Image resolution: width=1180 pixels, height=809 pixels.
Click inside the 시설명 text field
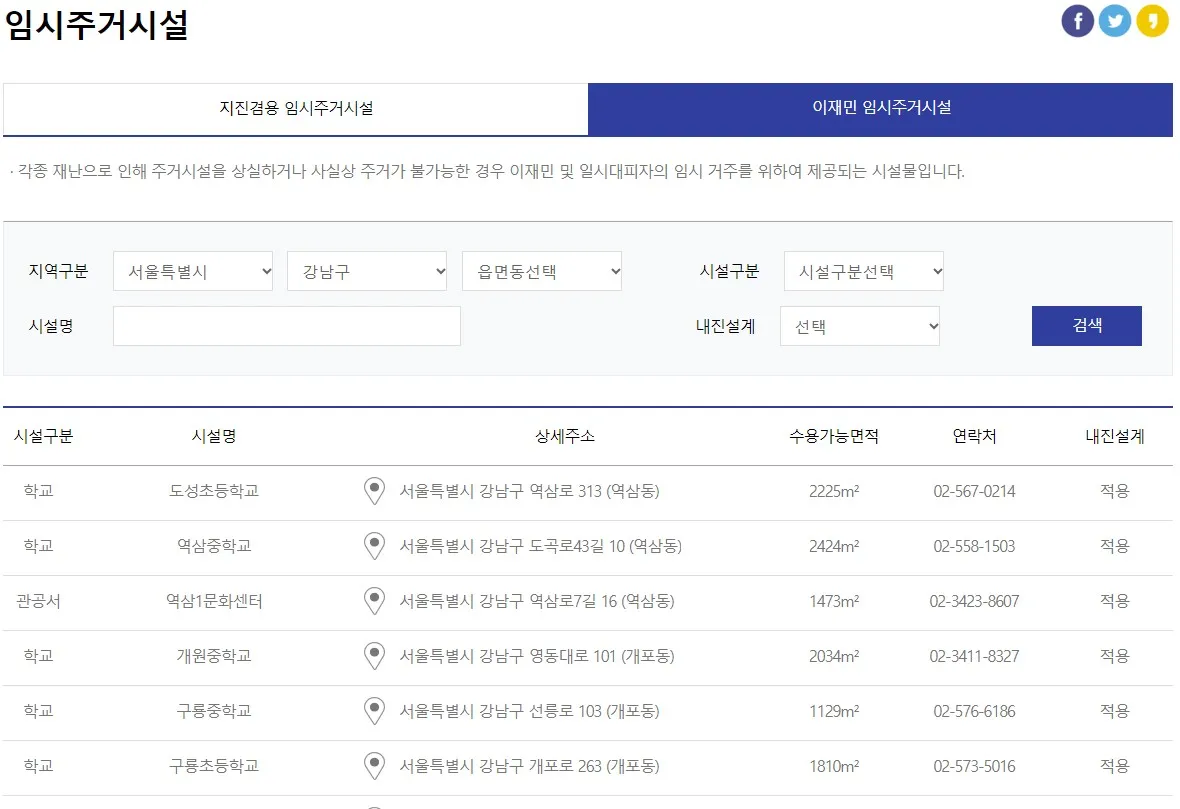tap(287, 325)
